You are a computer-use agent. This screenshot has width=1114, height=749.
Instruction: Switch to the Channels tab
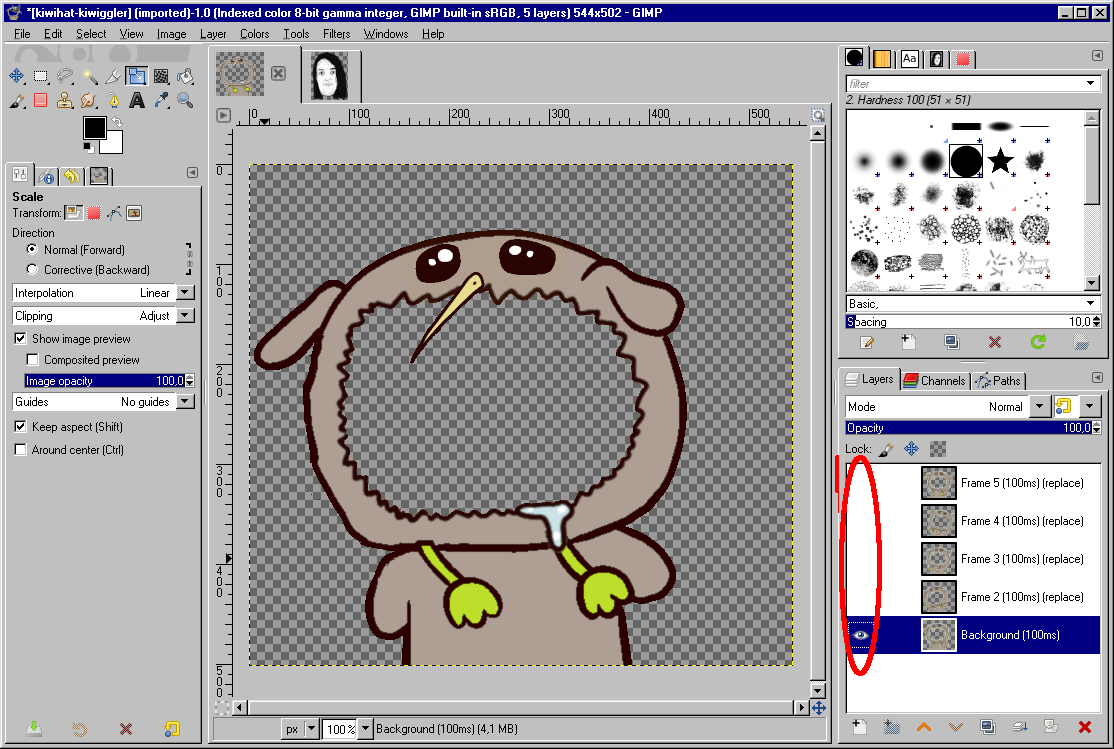click(935, 381)
